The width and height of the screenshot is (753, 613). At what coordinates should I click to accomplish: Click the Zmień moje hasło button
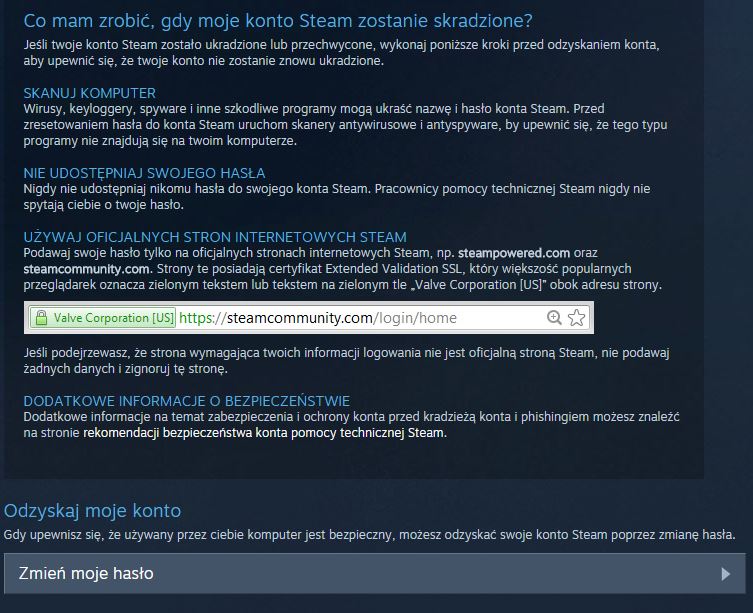(x=375, y=573)
